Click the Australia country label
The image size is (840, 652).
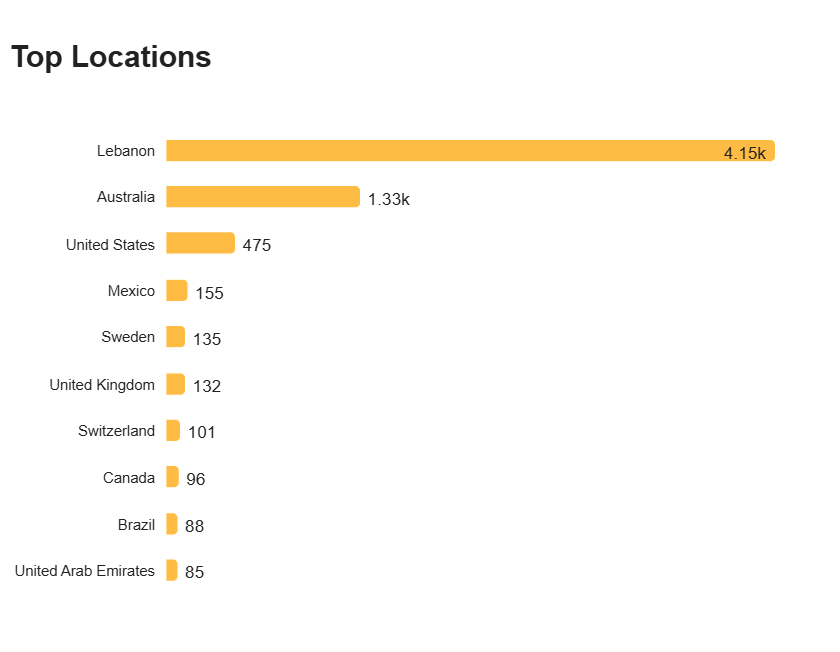[126, 197]
